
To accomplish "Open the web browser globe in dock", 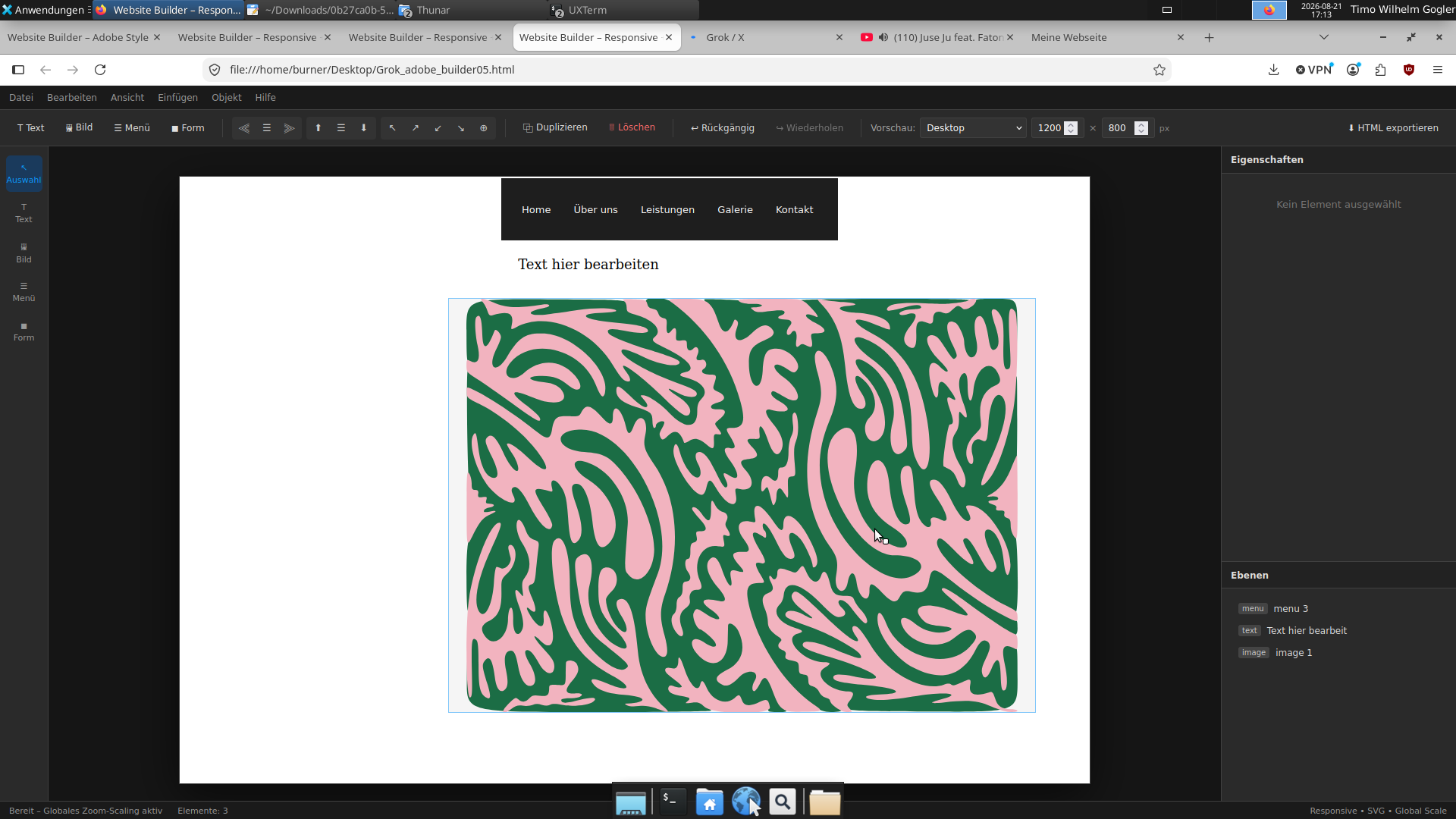I will 746,802.
